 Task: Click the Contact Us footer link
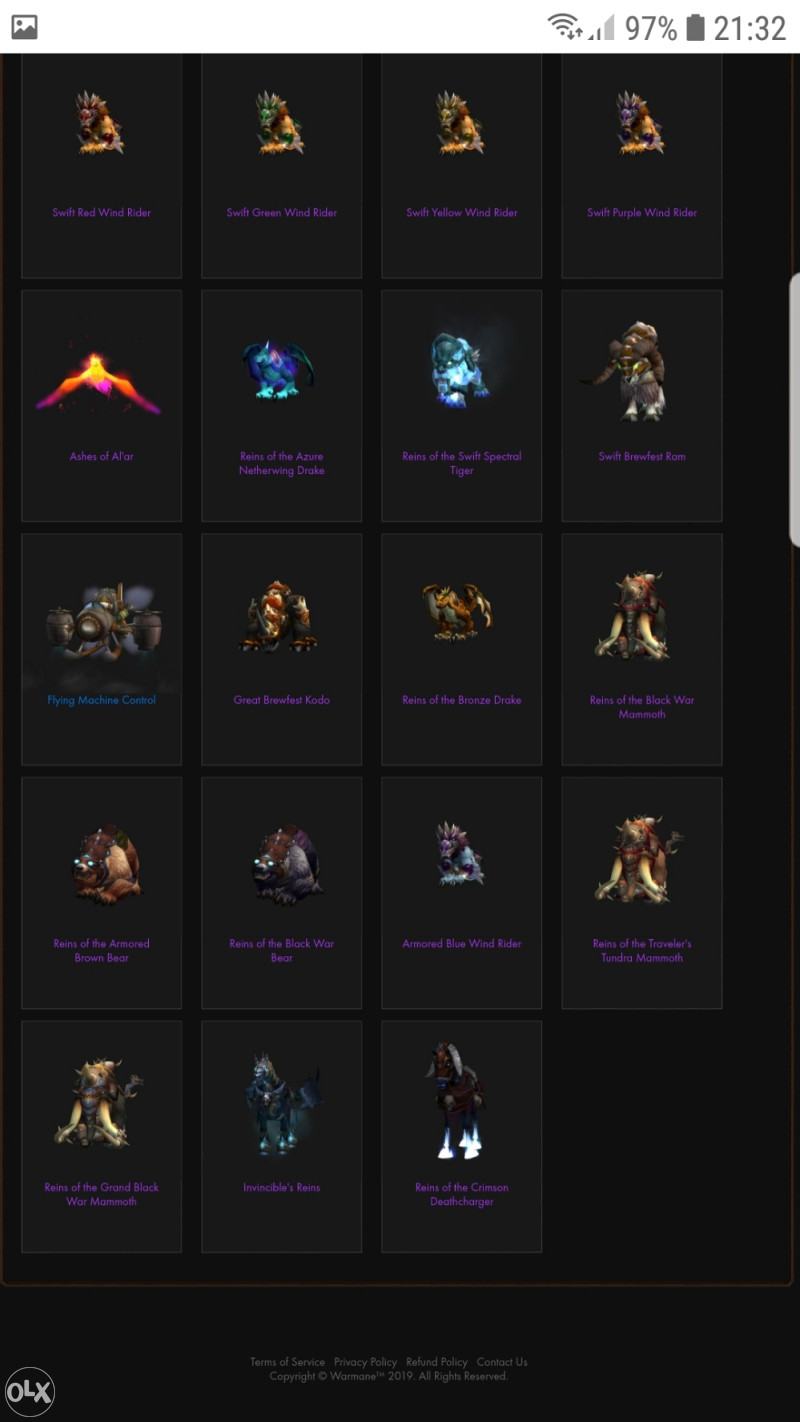click(502, 1362)
